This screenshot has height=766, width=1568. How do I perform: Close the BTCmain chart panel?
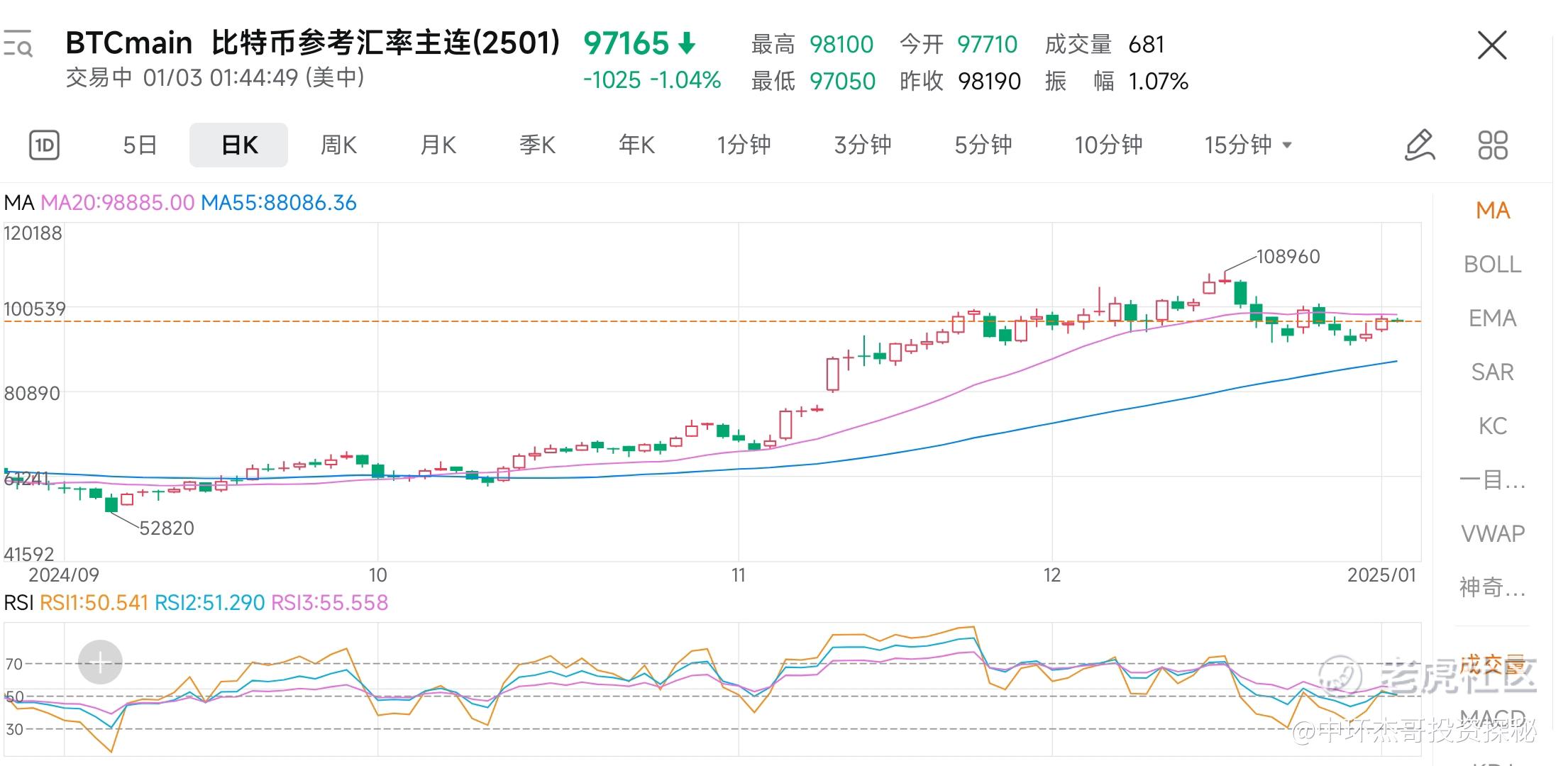coord(1491,45)
